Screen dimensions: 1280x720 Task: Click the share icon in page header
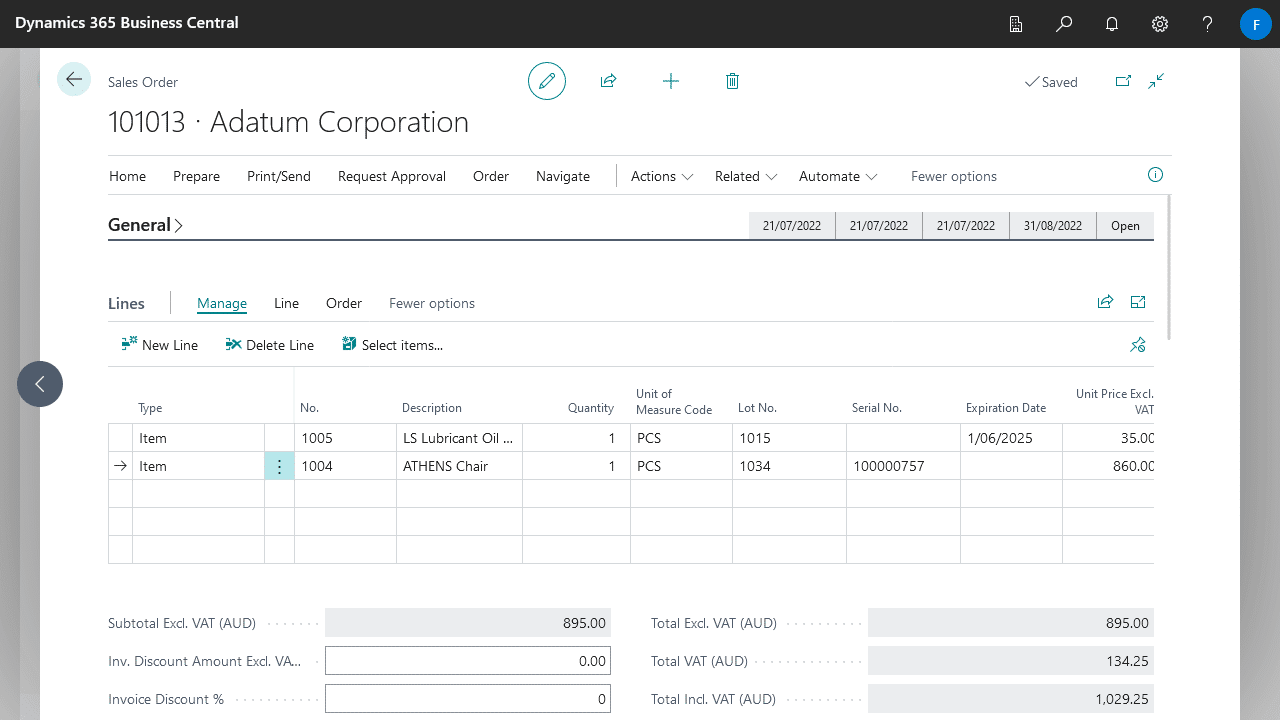coord(608,81)
